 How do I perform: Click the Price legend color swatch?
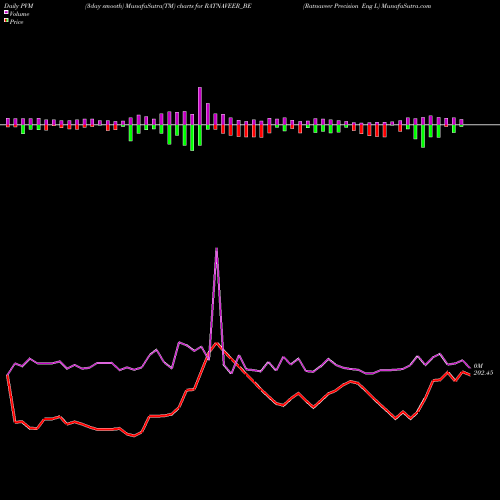coord(6,21)
